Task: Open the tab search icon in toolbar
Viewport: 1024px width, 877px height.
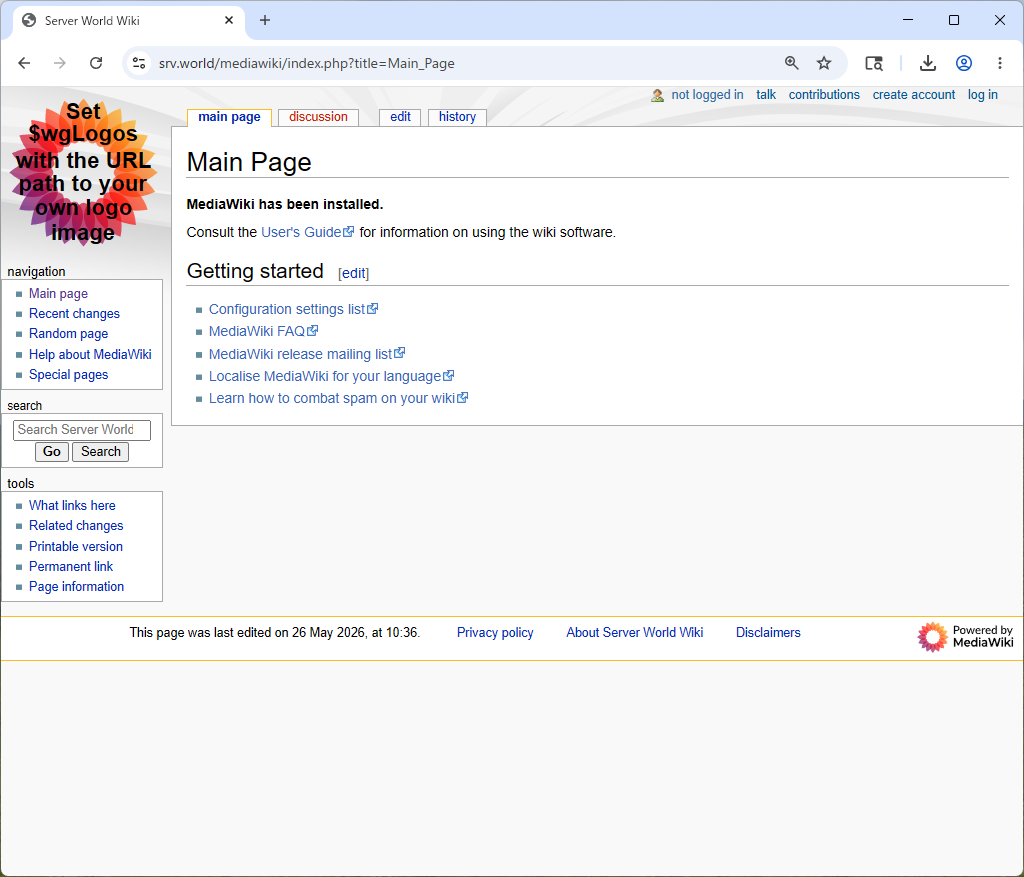Action: coord(874,63)
